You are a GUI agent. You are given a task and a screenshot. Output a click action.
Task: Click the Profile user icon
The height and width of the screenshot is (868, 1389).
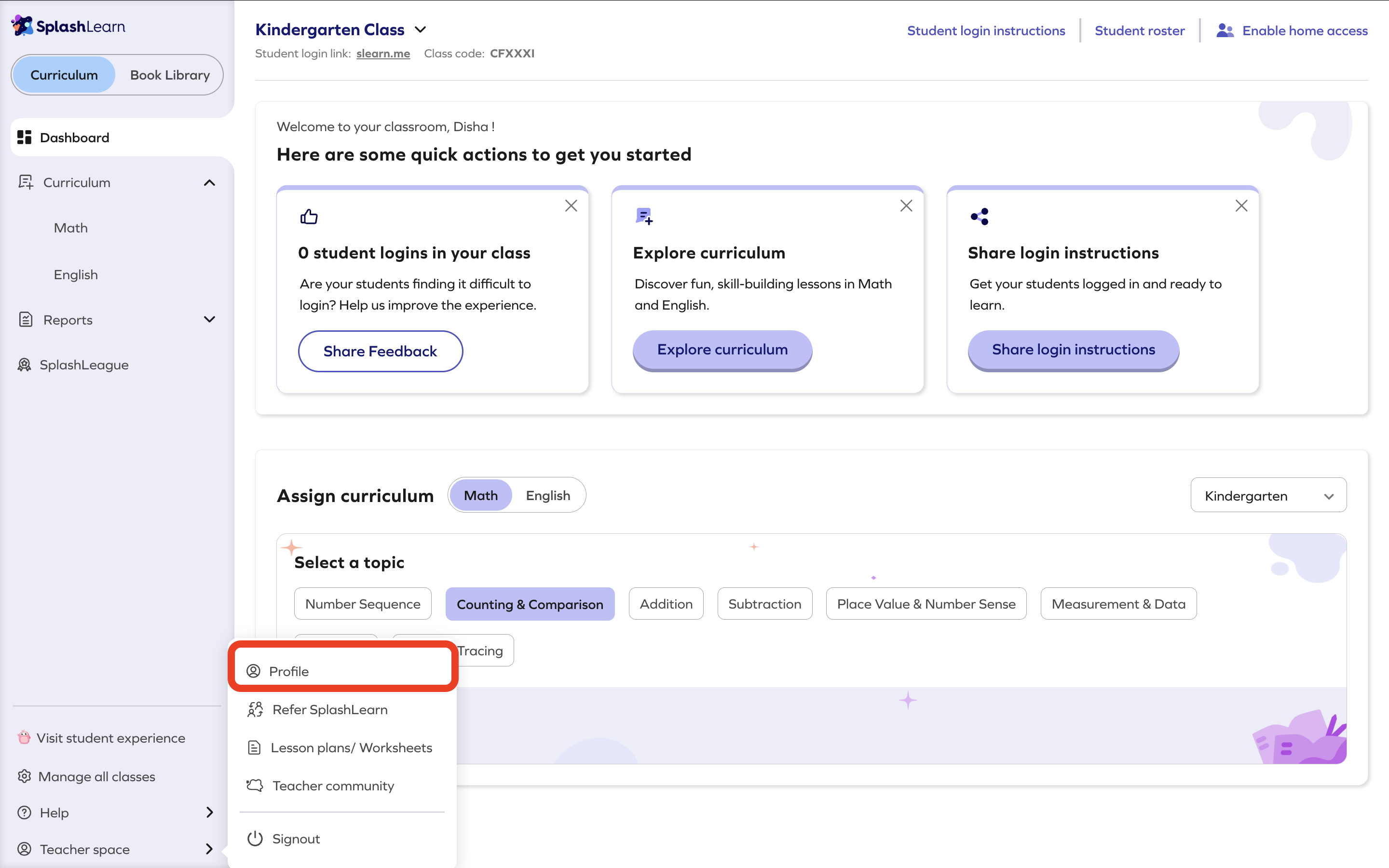(253, 671)
